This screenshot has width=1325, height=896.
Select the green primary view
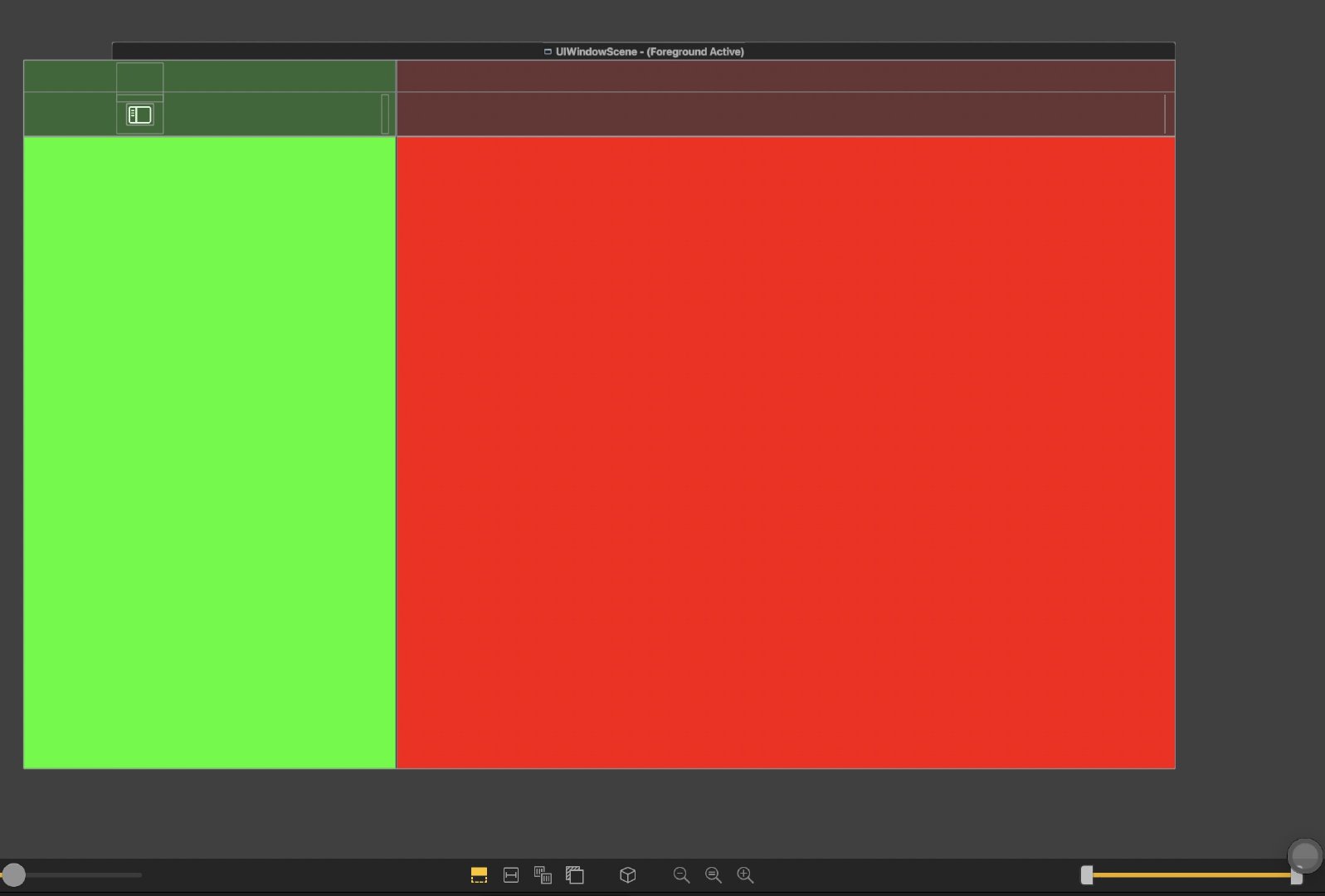[x=209, y=452]
